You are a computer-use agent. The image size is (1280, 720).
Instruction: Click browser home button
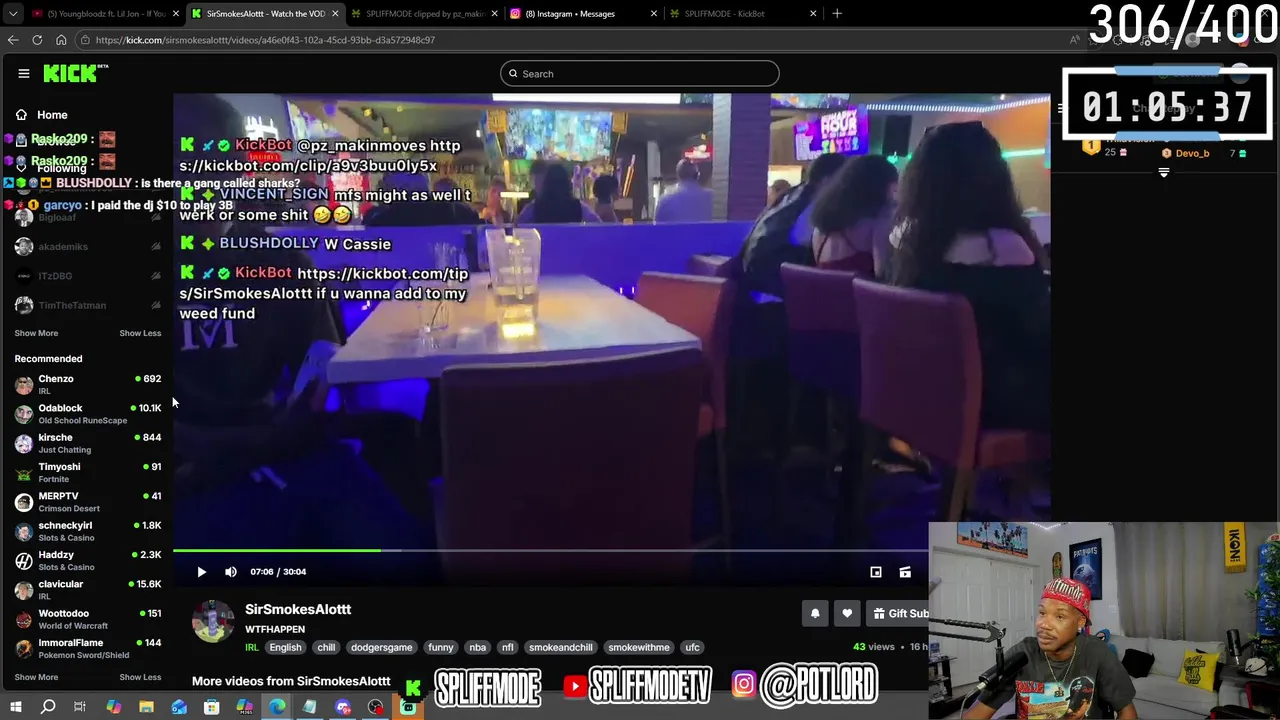[x=61, y=40]
